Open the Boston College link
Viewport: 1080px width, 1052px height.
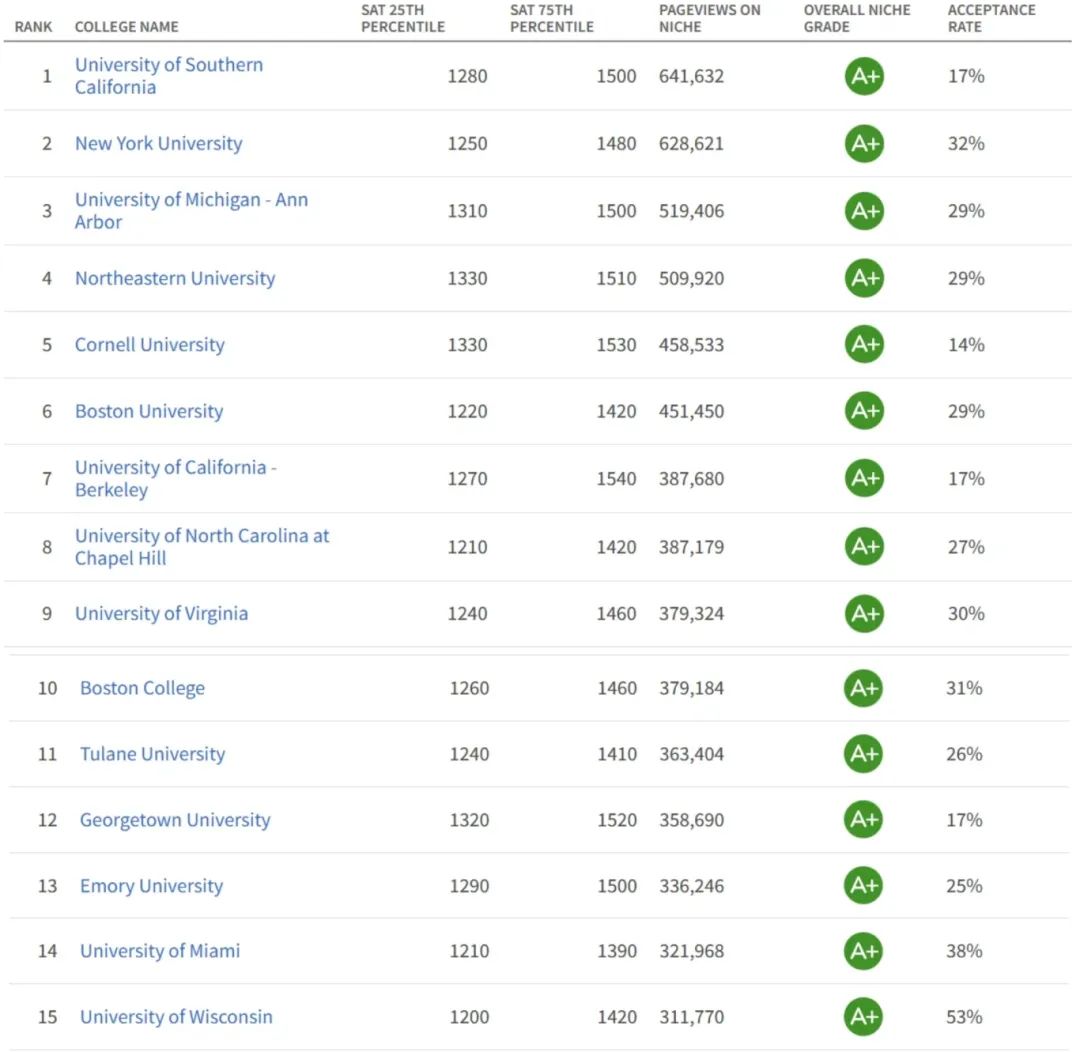click(x=142, y=688)
